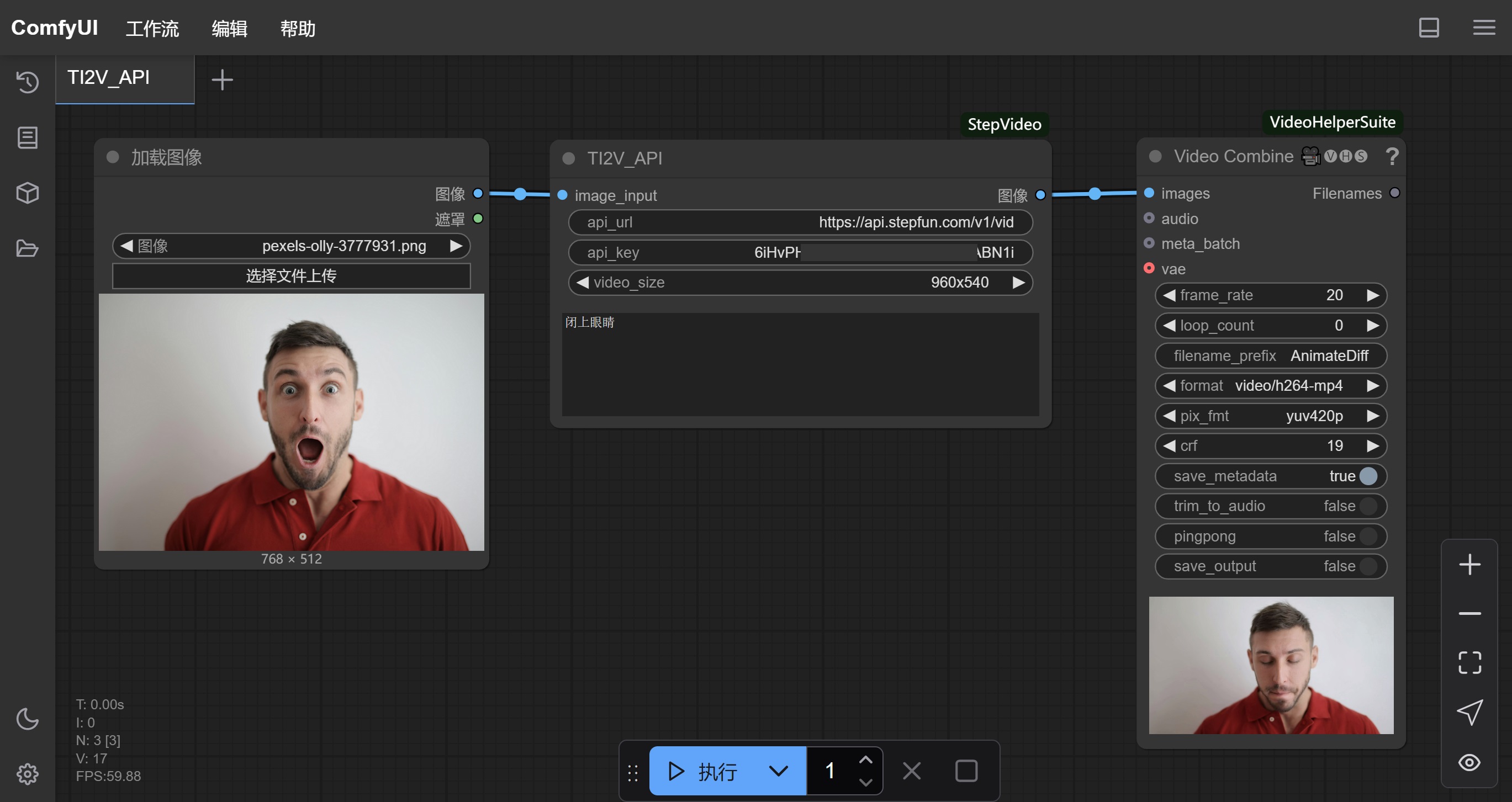The image size is (1512, 802).
Task: Increase frame_rate with the right arrow
Action: 1372,295
